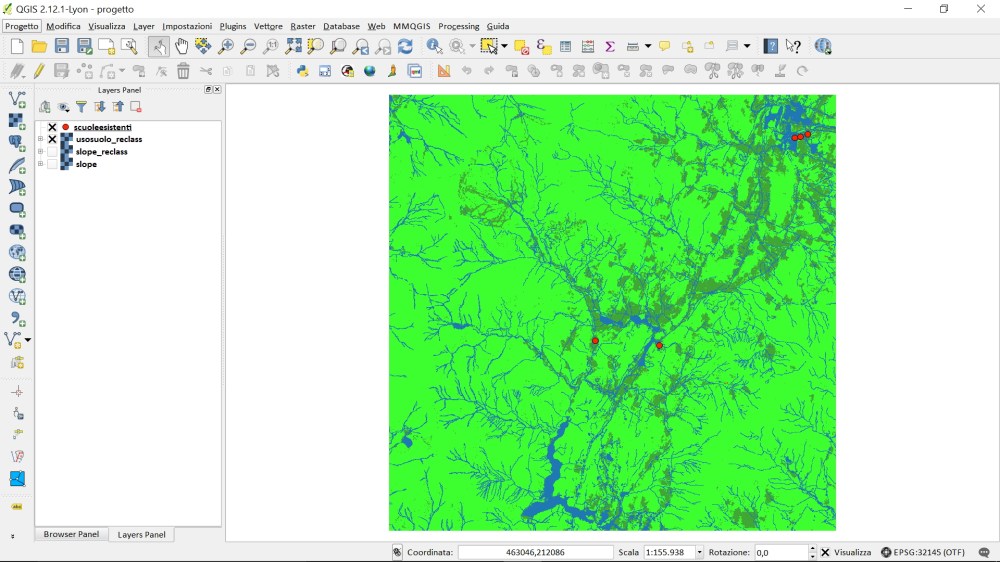This screenshot has width=1000, height=562.
Task: Open the Raster menu
Action: pyautogui.click(x=302, y=26)
